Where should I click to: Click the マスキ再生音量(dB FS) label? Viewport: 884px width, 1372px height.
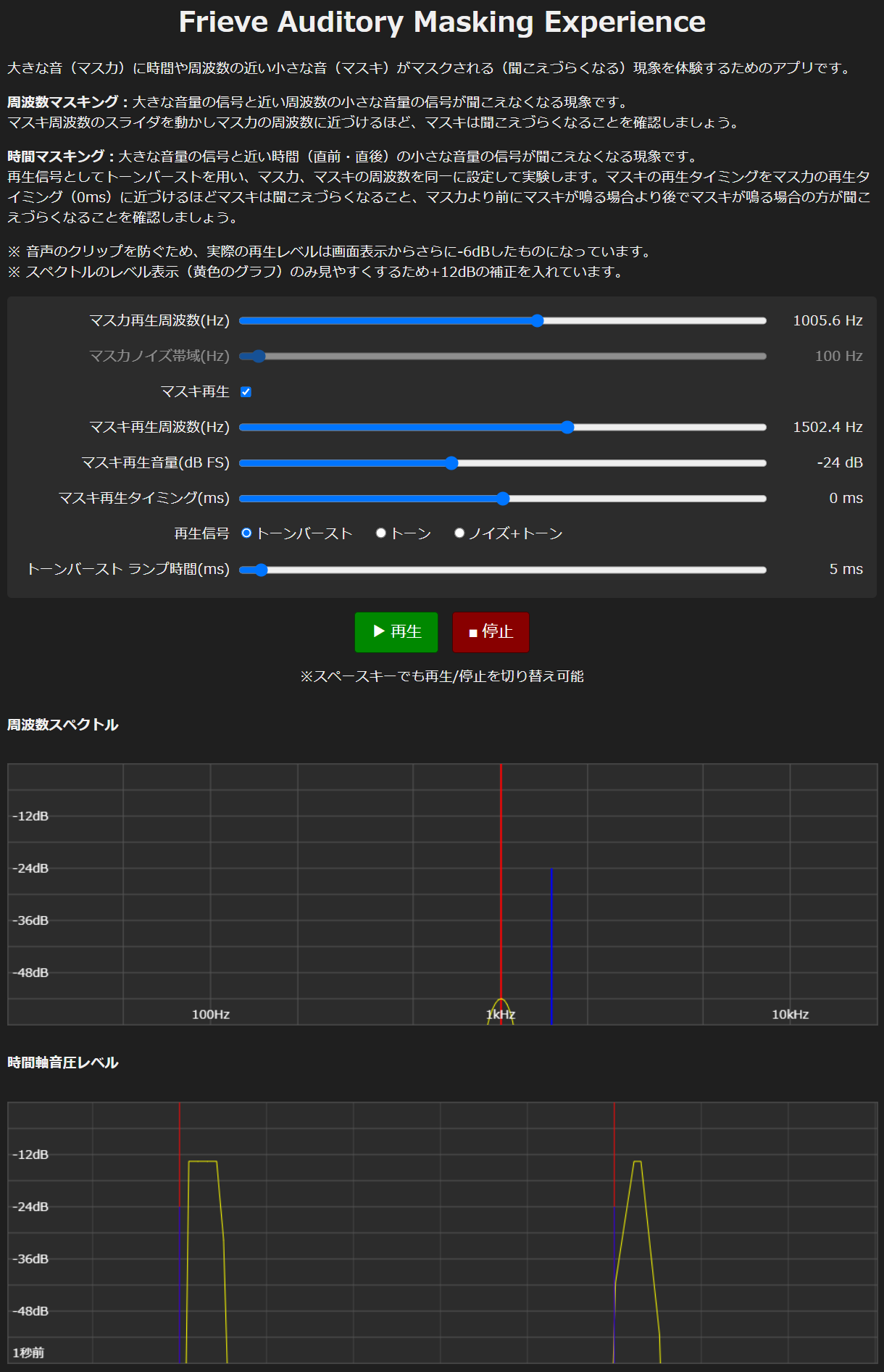(155, 462)
